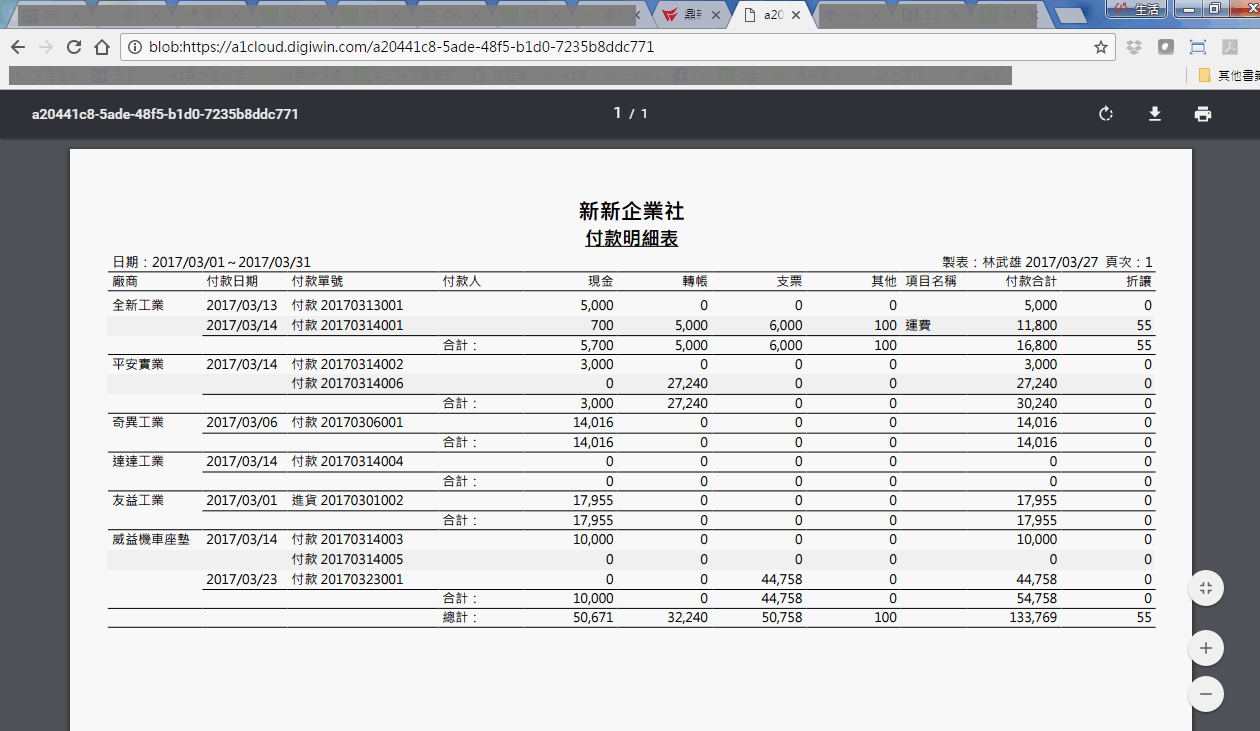1260x731 pixels.
Task: Click the 折讓 column header
Action: tap(1139, 281)
